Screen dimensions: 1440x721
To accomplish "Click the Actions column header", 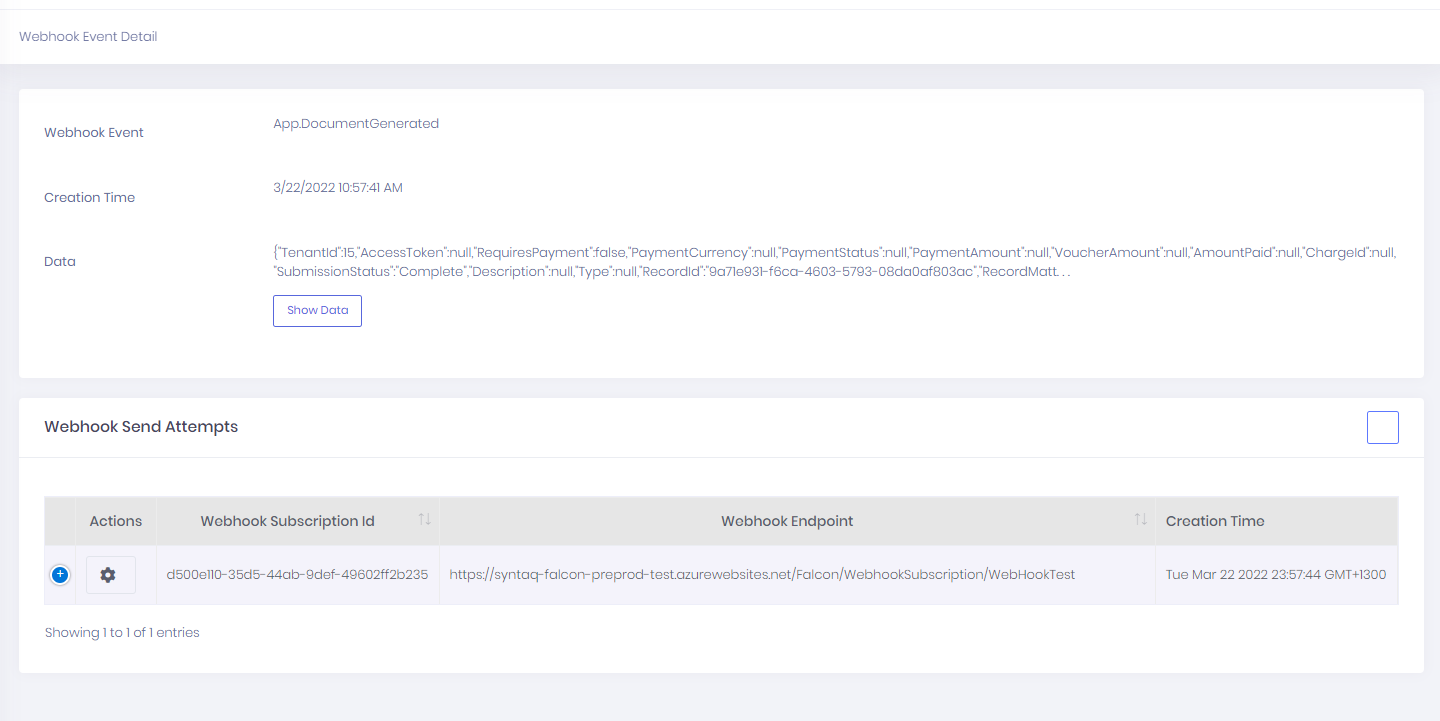I will pyautogui.click(x=115, y=520).
